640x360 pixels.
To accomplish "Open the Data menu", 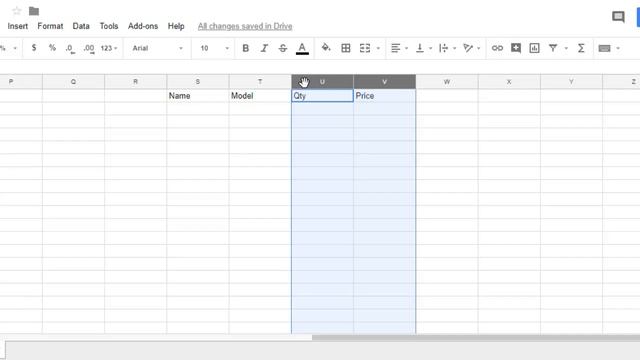I will pyautogui.click(x=81, y=26).
